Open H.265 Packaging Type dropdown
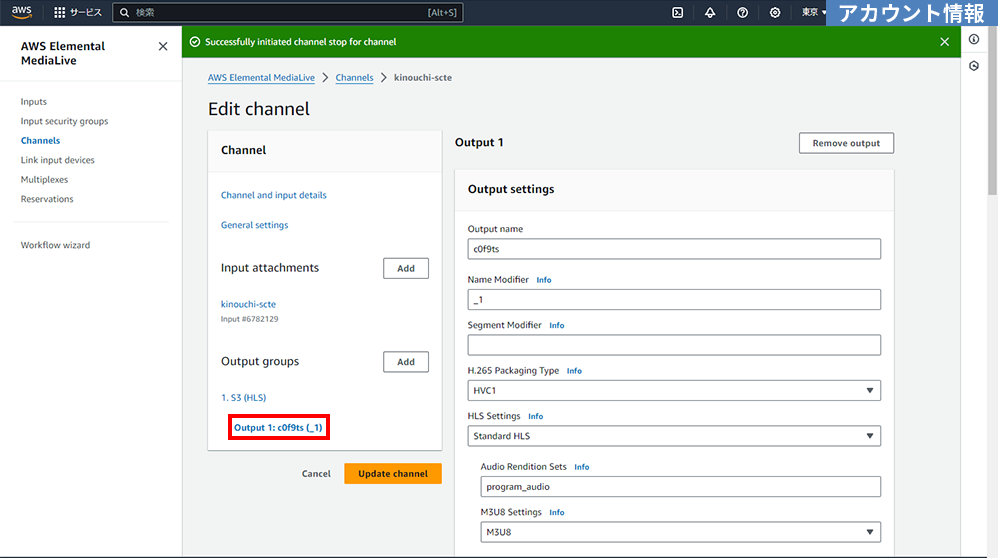The height and width of the screenshot is (558, 998). pos(674,391)
